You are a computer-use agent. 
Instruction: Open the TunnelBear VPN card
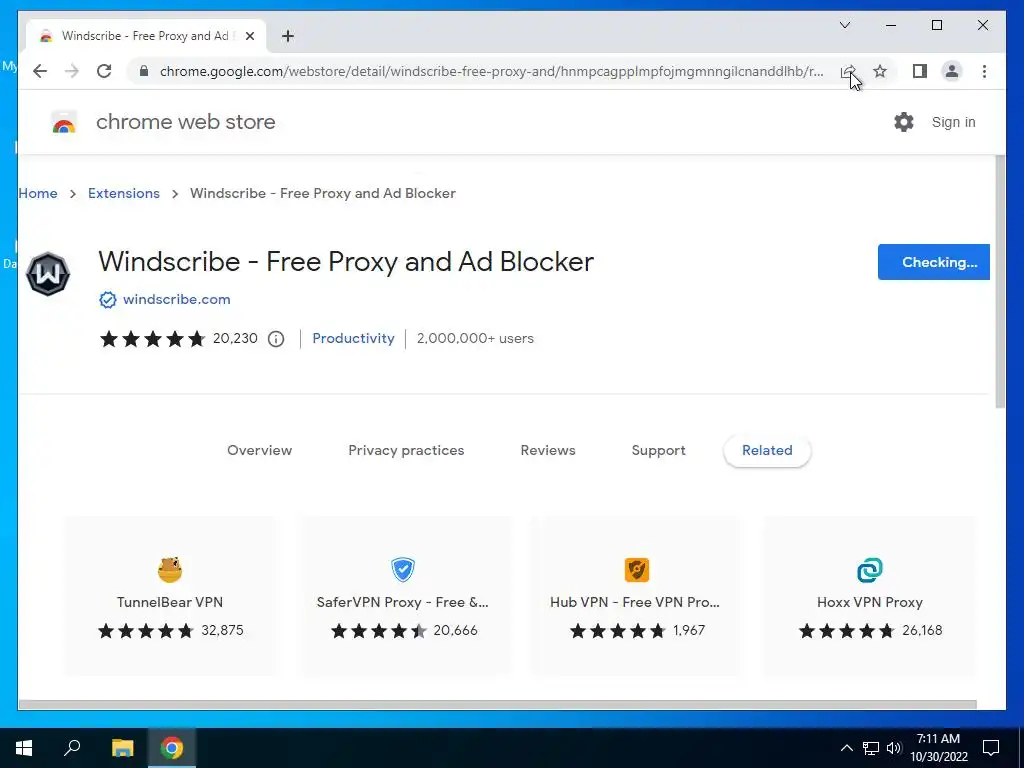tap(170, 596)
